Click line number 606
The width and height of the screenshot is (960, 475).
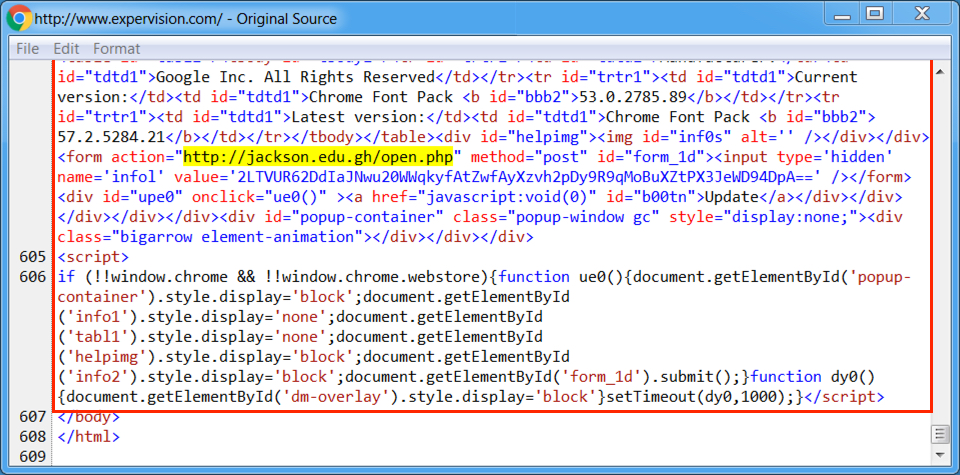tap(32, 277)
